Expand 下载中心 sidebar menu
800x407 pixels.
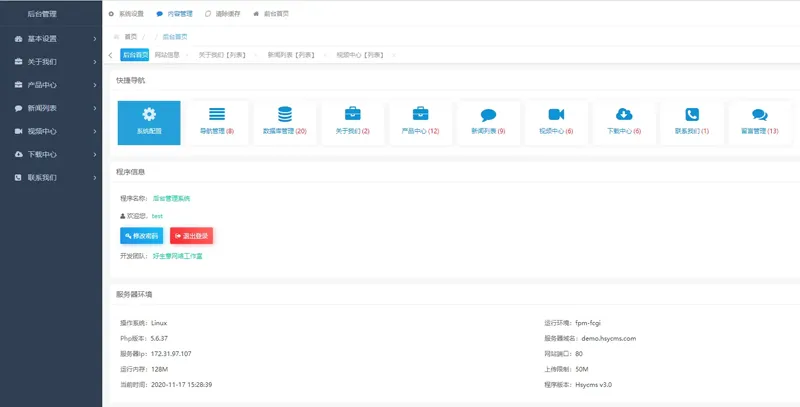pyautogui.click(x=50, y=154)
